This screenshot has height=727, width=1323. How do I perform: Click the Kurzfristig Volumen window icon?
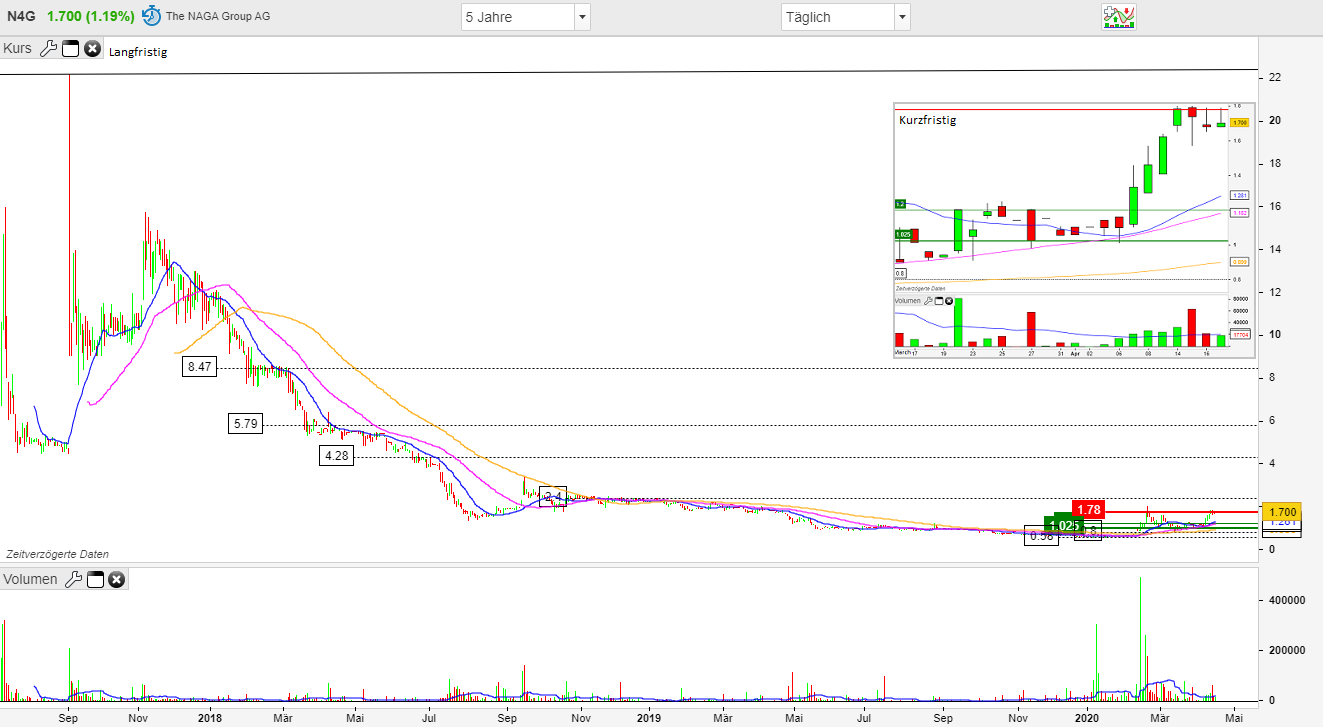[x=938, y=300]
